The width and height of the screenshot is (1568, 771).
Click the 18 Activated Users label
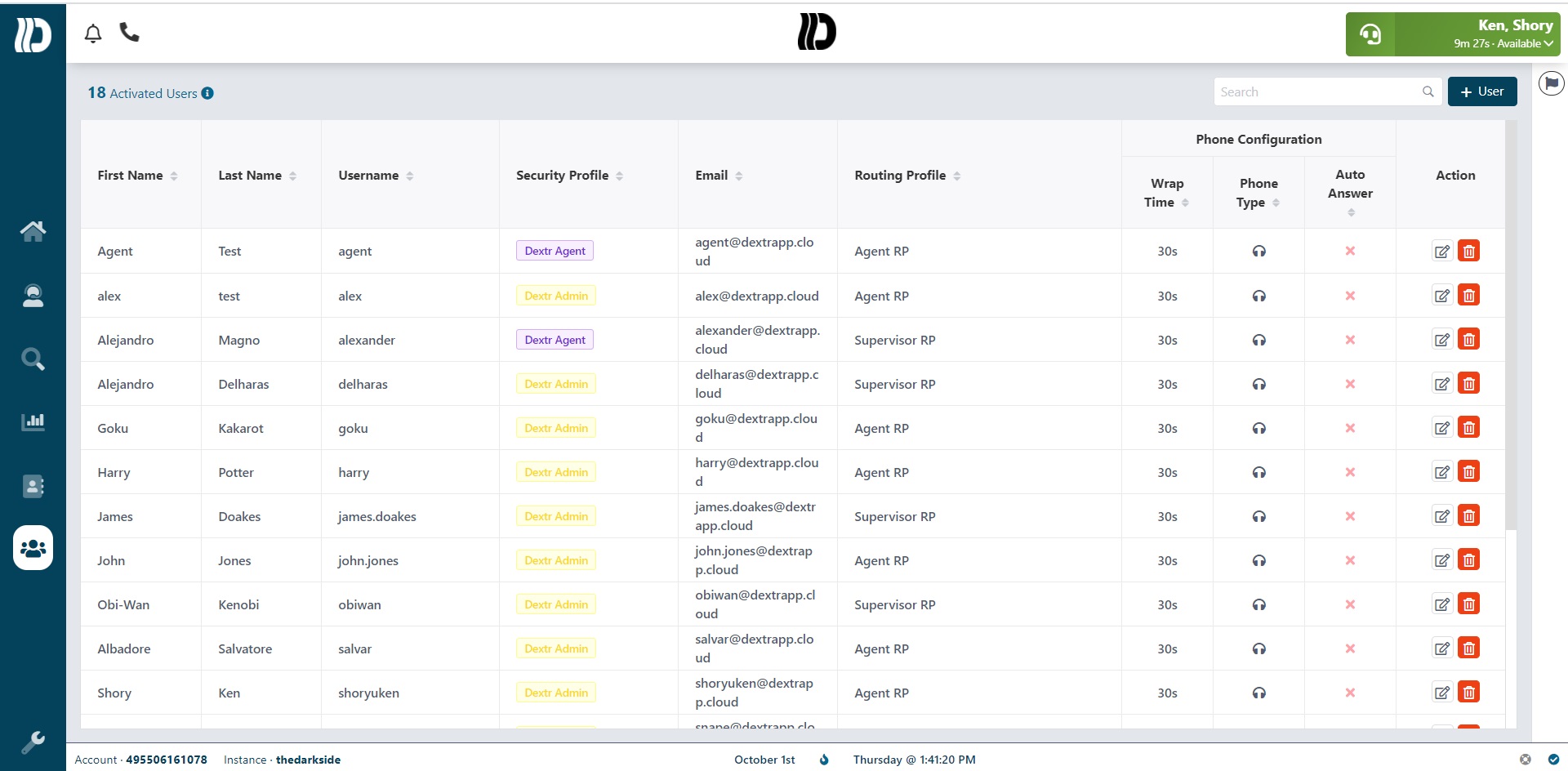(x=142, y=93)
